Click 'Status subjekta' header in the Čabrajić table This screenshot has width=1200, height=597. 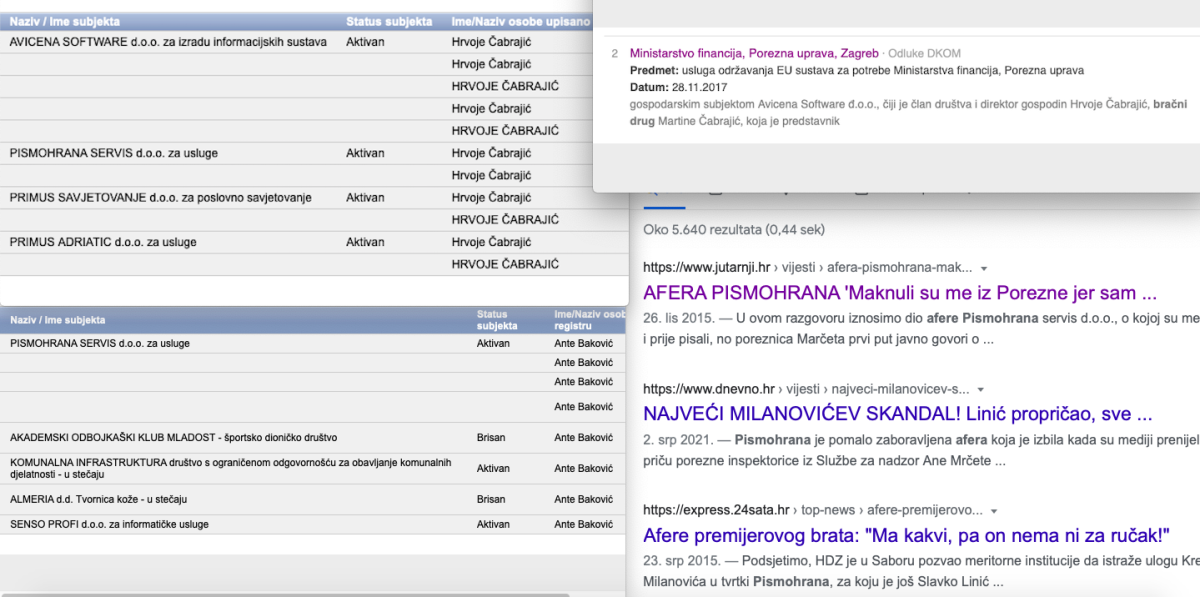tap(389, 21)
